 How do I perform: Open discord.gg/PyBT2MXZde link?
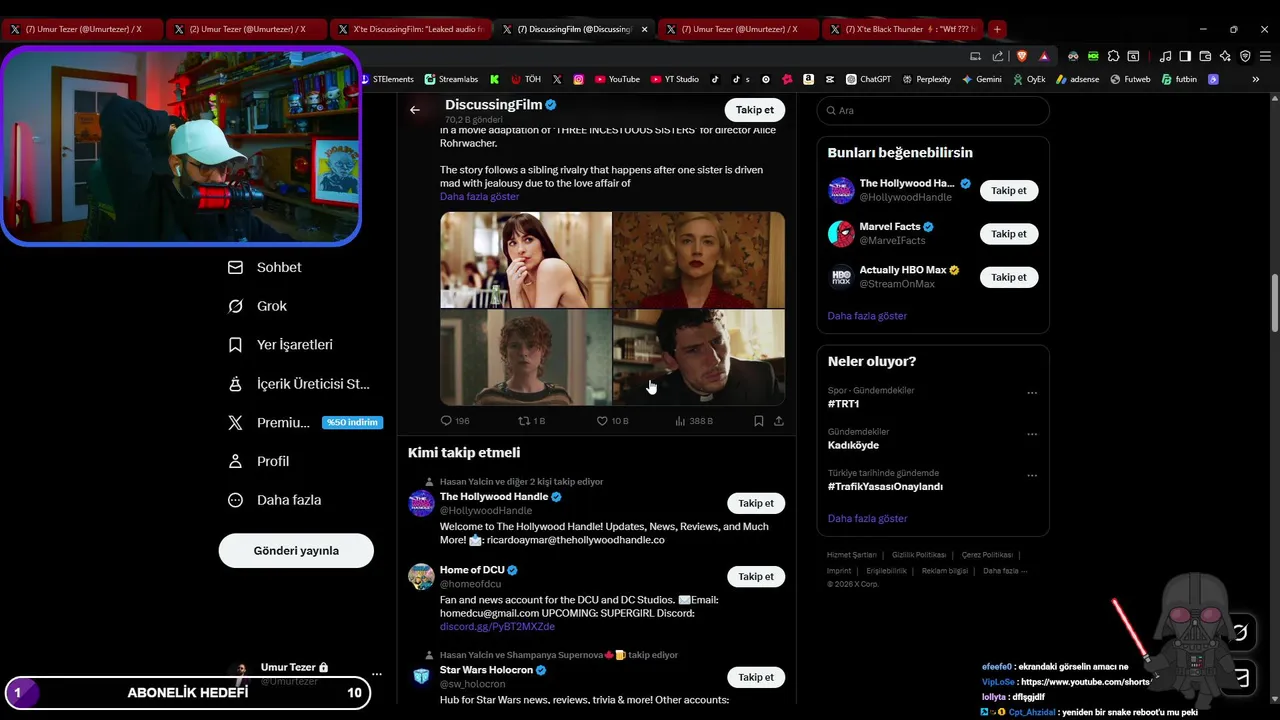click(497, 627)
